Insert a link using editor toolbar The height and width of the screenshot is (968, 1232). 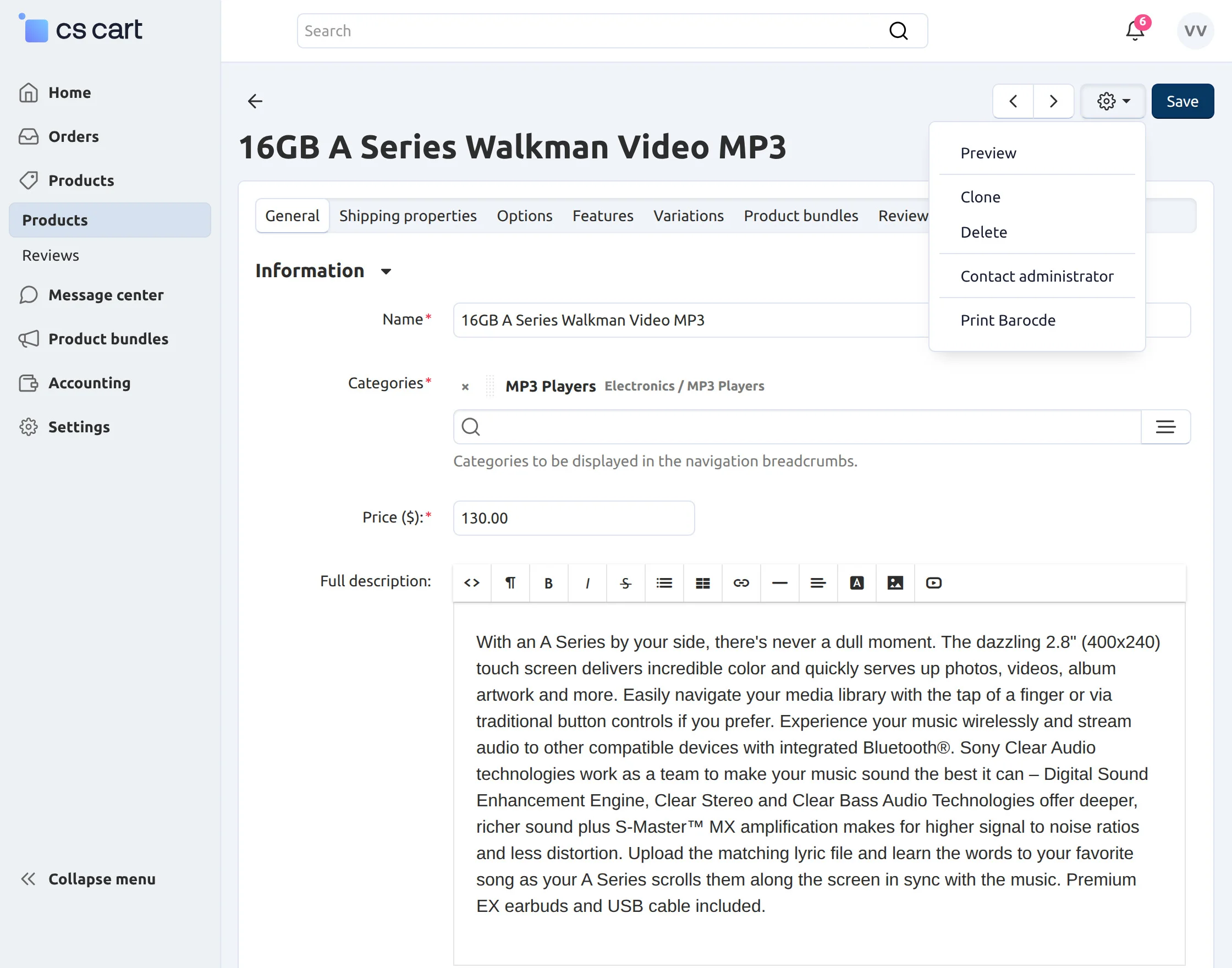point(741,582)
